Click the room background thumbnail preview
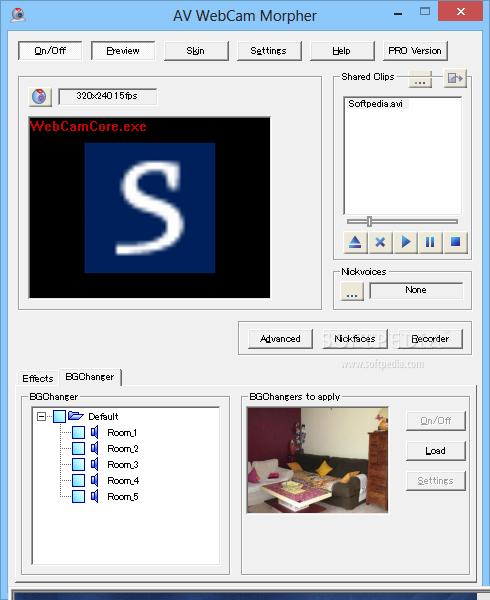 (317, 460)
